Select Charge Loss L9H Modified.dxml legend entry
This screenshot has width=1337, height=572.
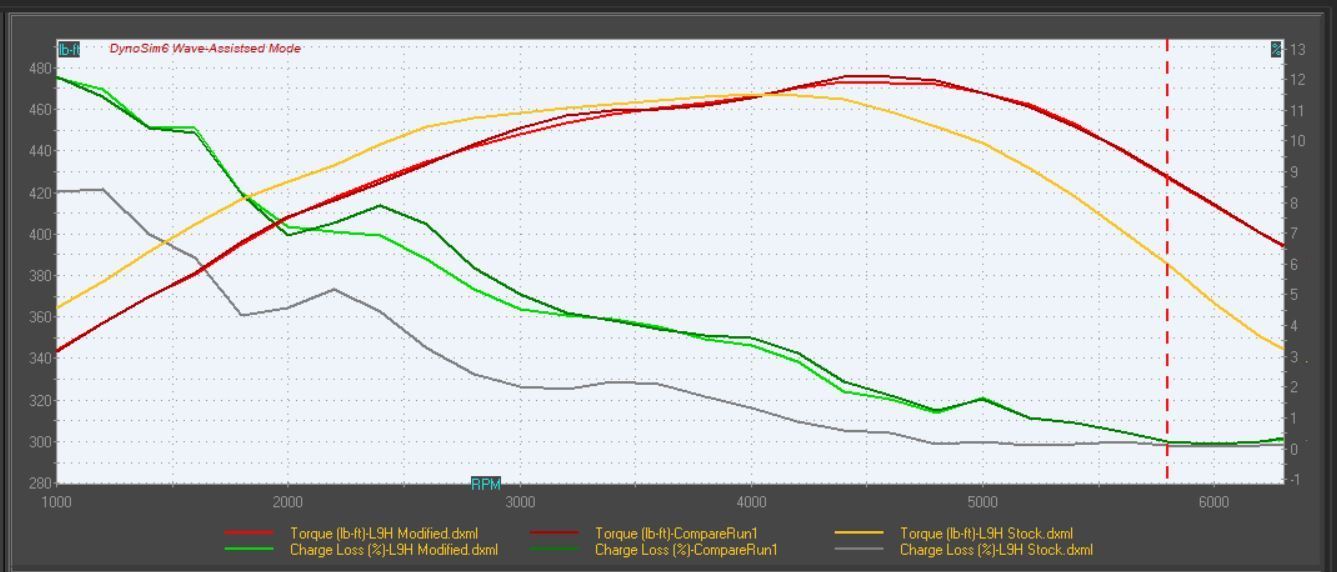pos(393,550)
